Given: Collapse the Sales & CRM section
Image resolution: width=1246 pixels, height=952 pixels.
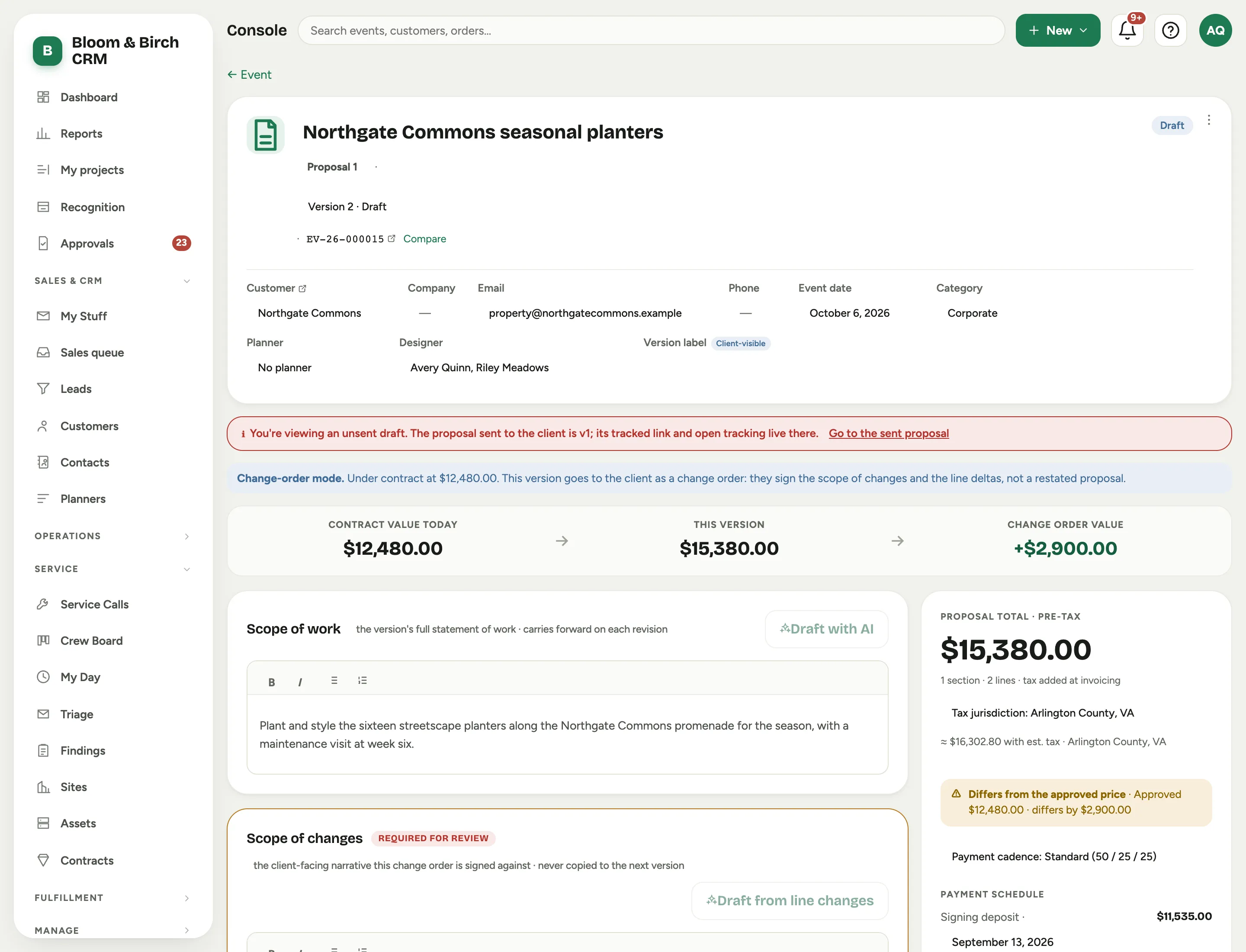Looking at the screenshot, I should pos(112,280).
